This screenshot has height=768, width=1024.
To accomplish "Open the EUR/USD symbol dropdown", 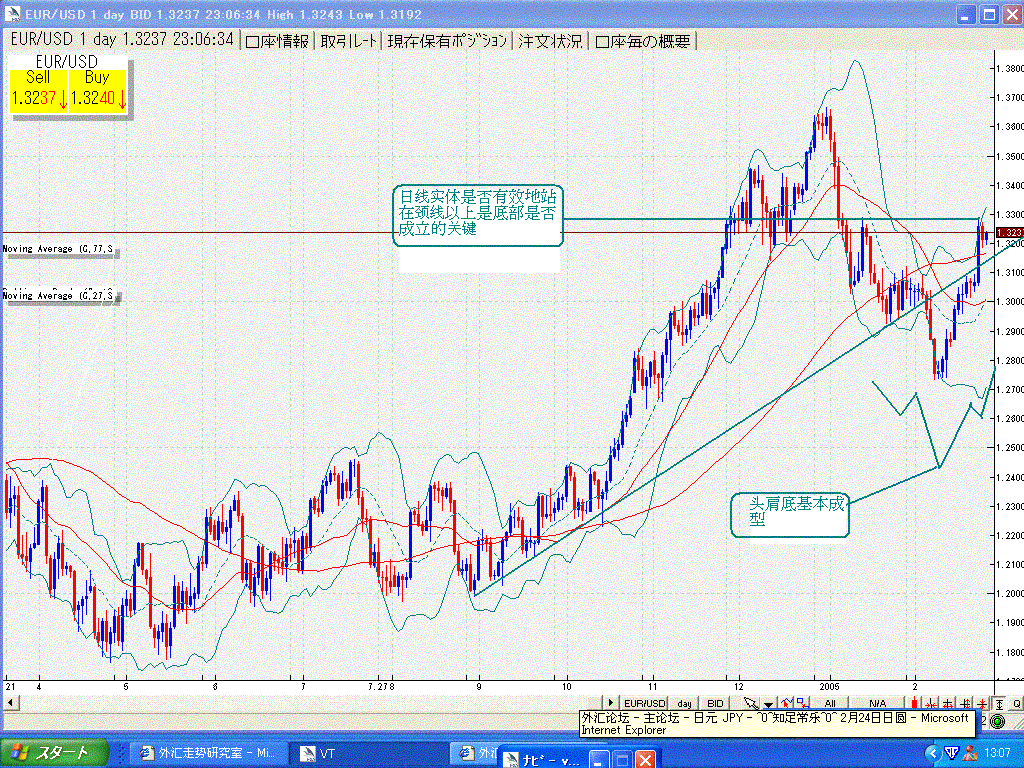I will pyautogui.click(x=644, y=703).
